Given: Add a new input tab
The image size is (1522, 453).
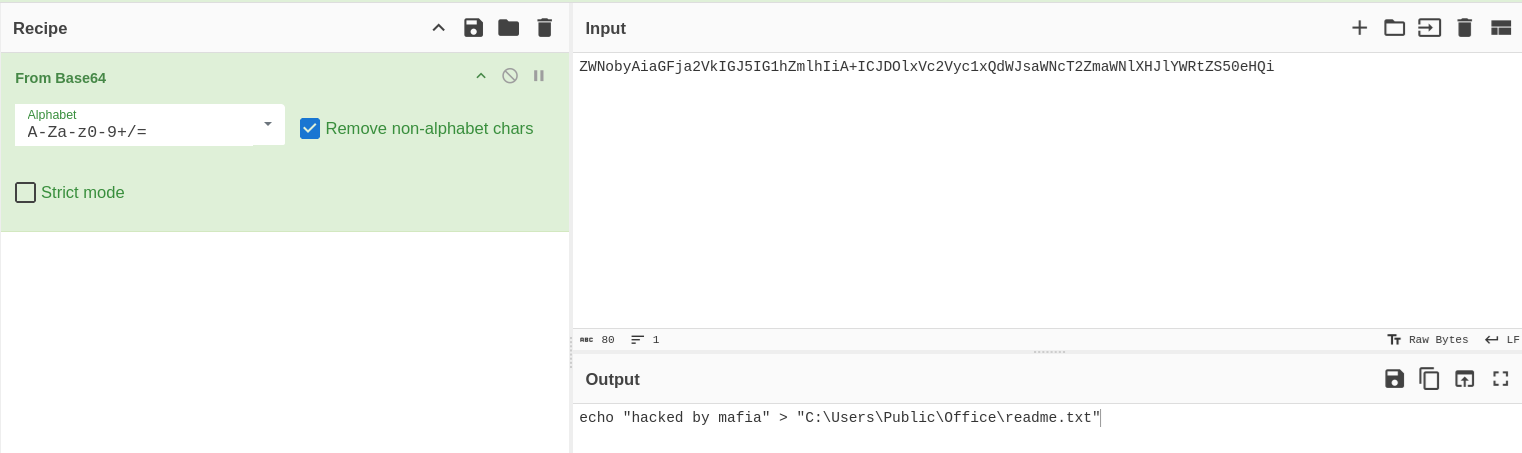Looking at the screenshot, I should 1359,28.
